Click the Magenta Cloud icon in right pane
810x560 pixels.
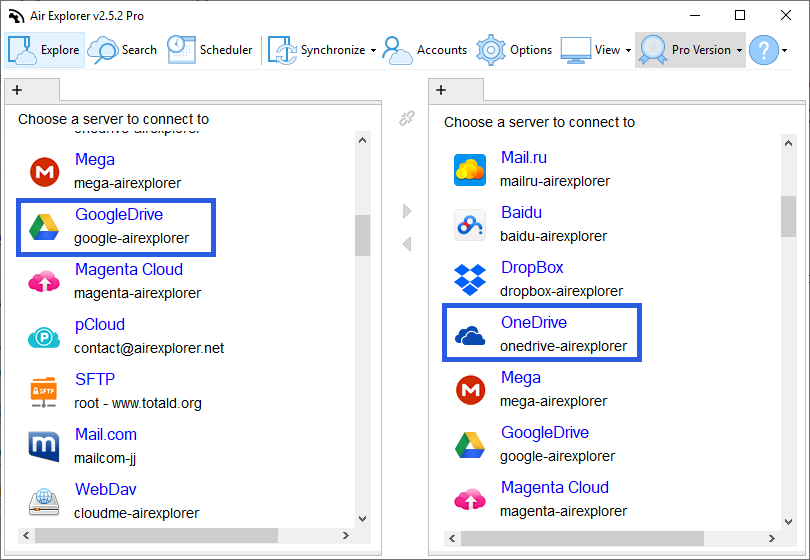tap(470, 500)
